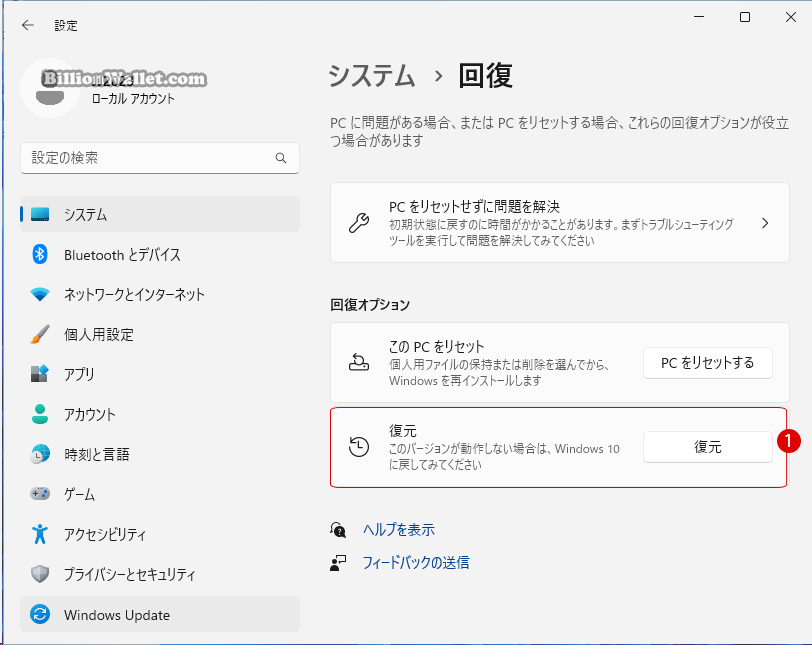
Task: Open アクセシビリティ settings
Action: [x=160, y=534]
